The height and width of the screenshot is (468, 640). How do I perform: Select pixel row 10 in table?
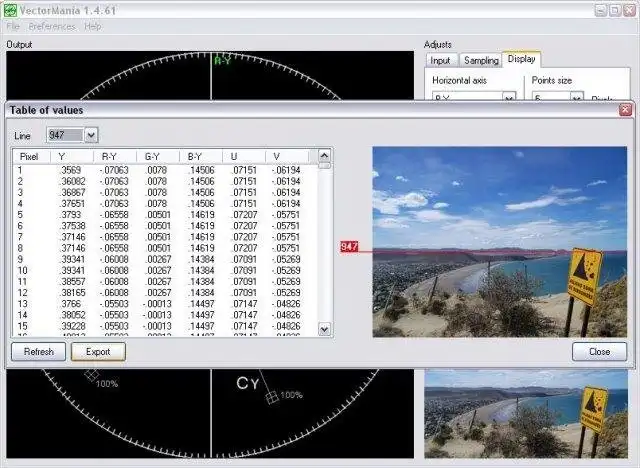click(x=165, y=271)
